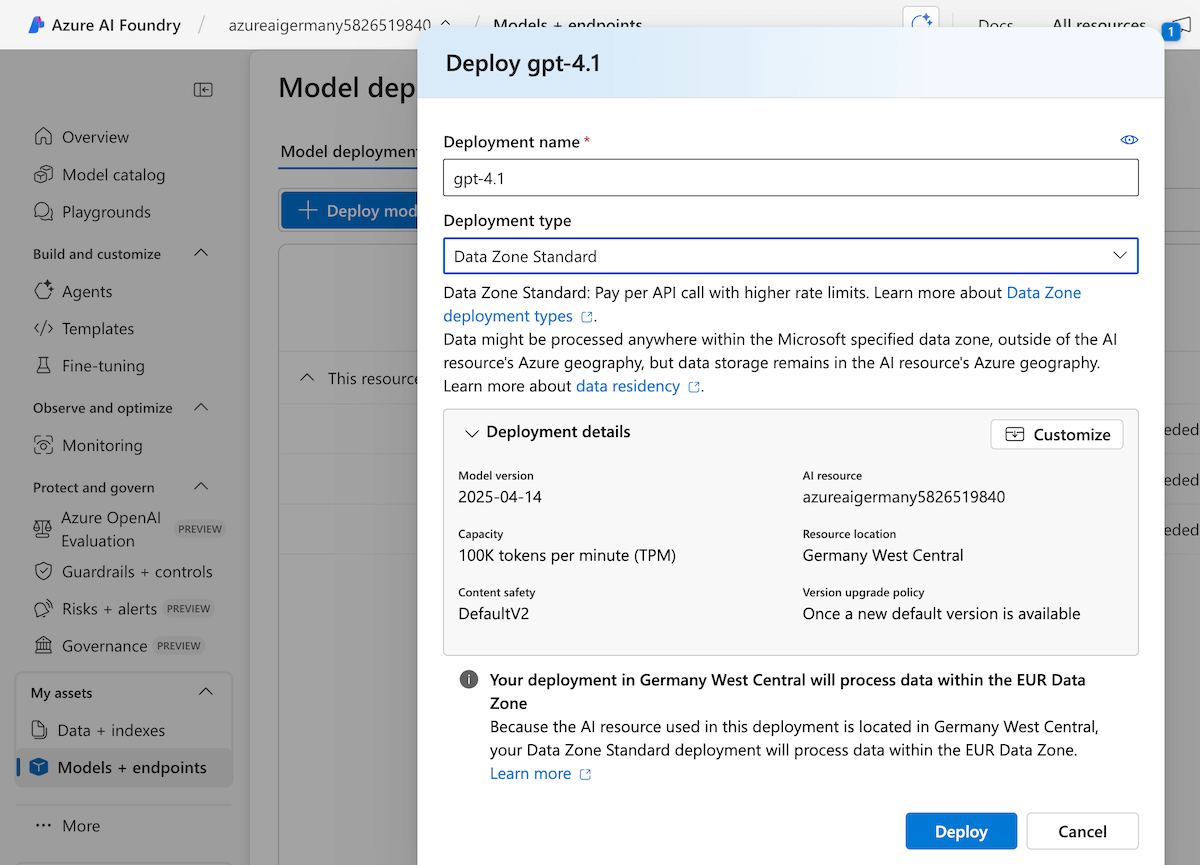Collapse the Build and customize section
1200x865 pixels.
tap(201, 254)
